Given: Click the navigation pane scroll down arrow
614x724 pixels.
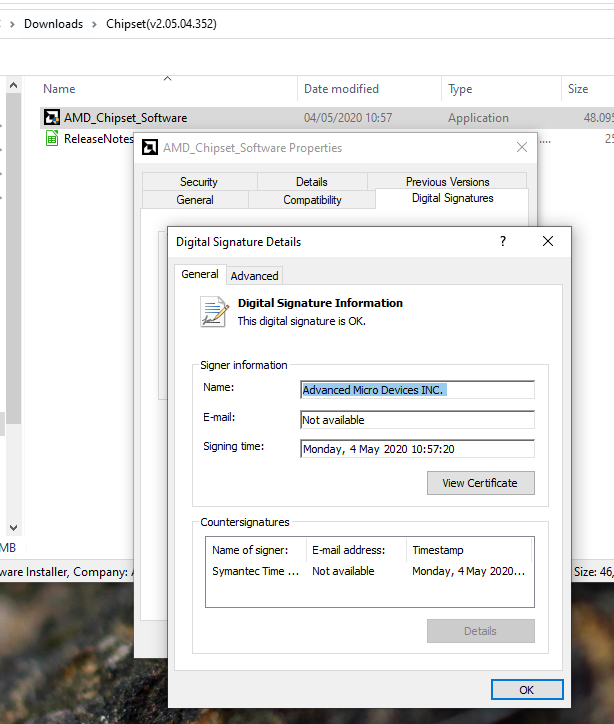Looking at the screenshot, I should [13, 527].
